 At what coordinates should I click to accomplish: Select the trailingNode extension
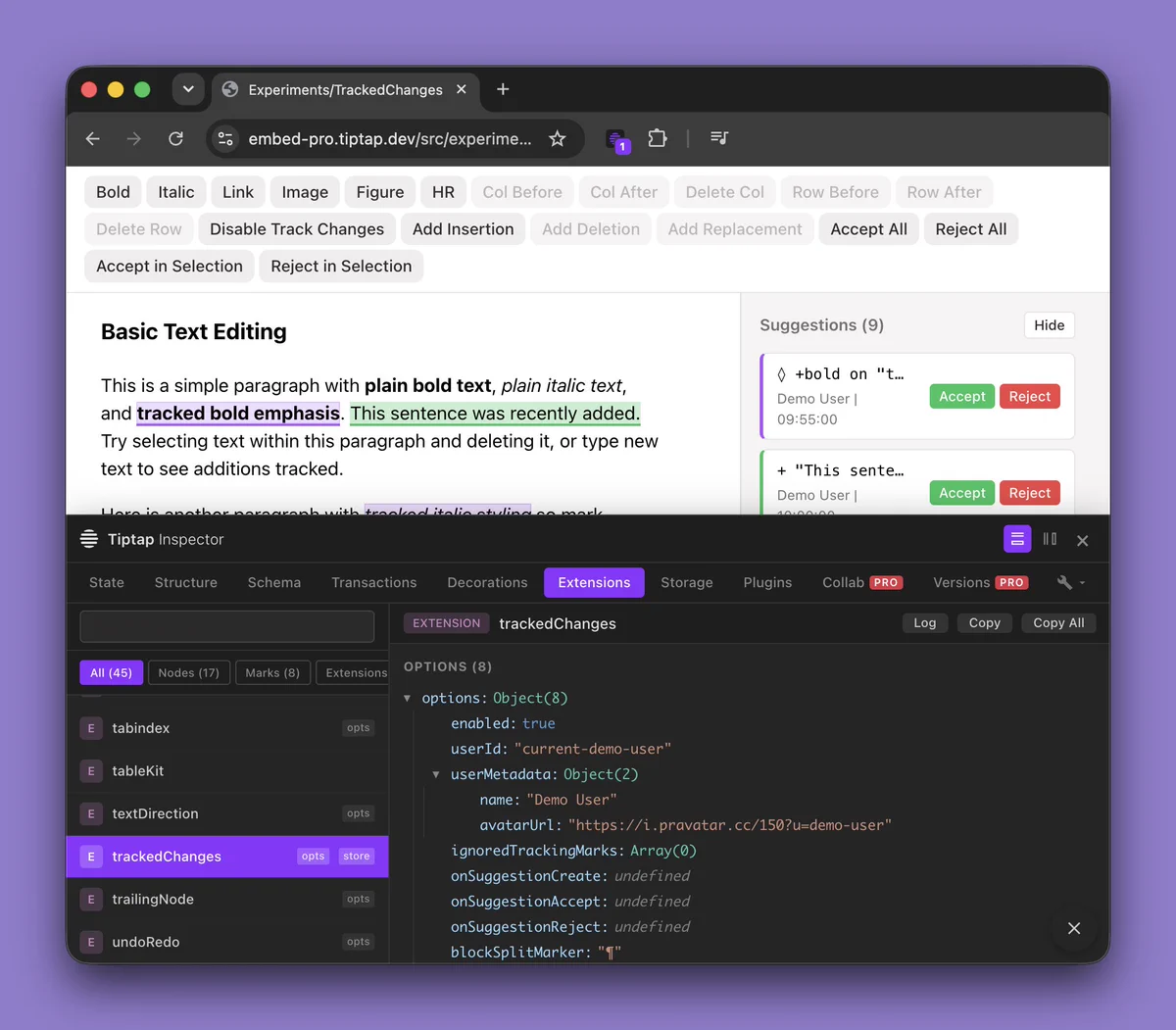coord(227,900)
